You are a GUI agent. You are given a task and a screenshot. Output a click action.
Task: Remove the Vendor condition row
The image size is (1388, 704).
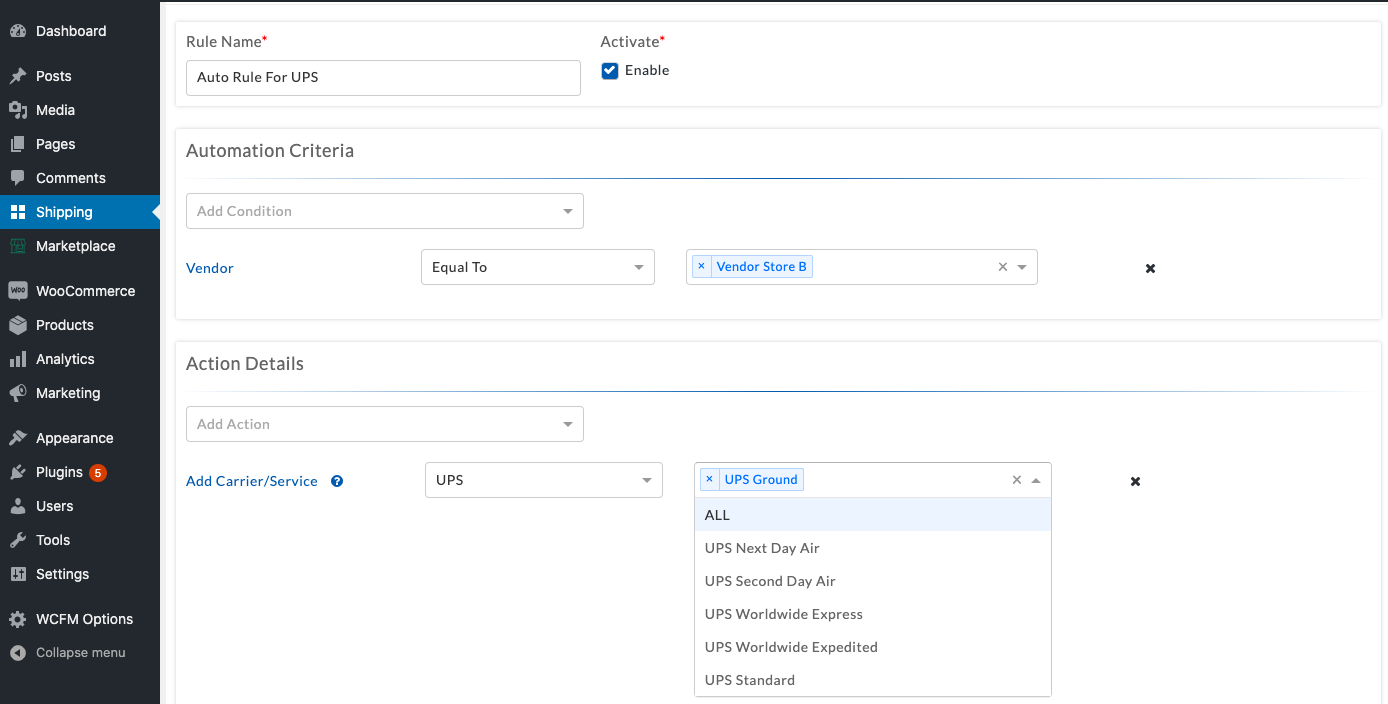coord(1150,268)
